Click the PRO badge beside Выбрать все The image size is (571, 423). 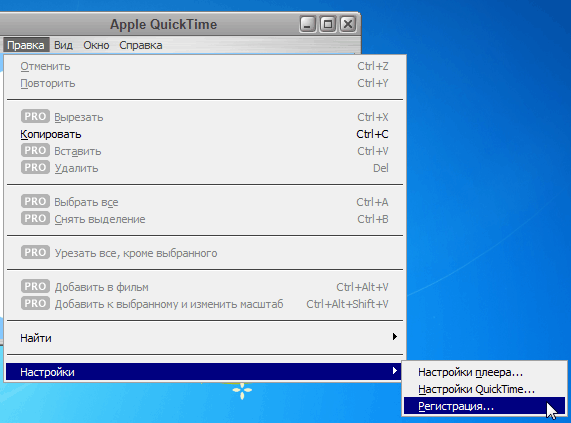(35, 201)
